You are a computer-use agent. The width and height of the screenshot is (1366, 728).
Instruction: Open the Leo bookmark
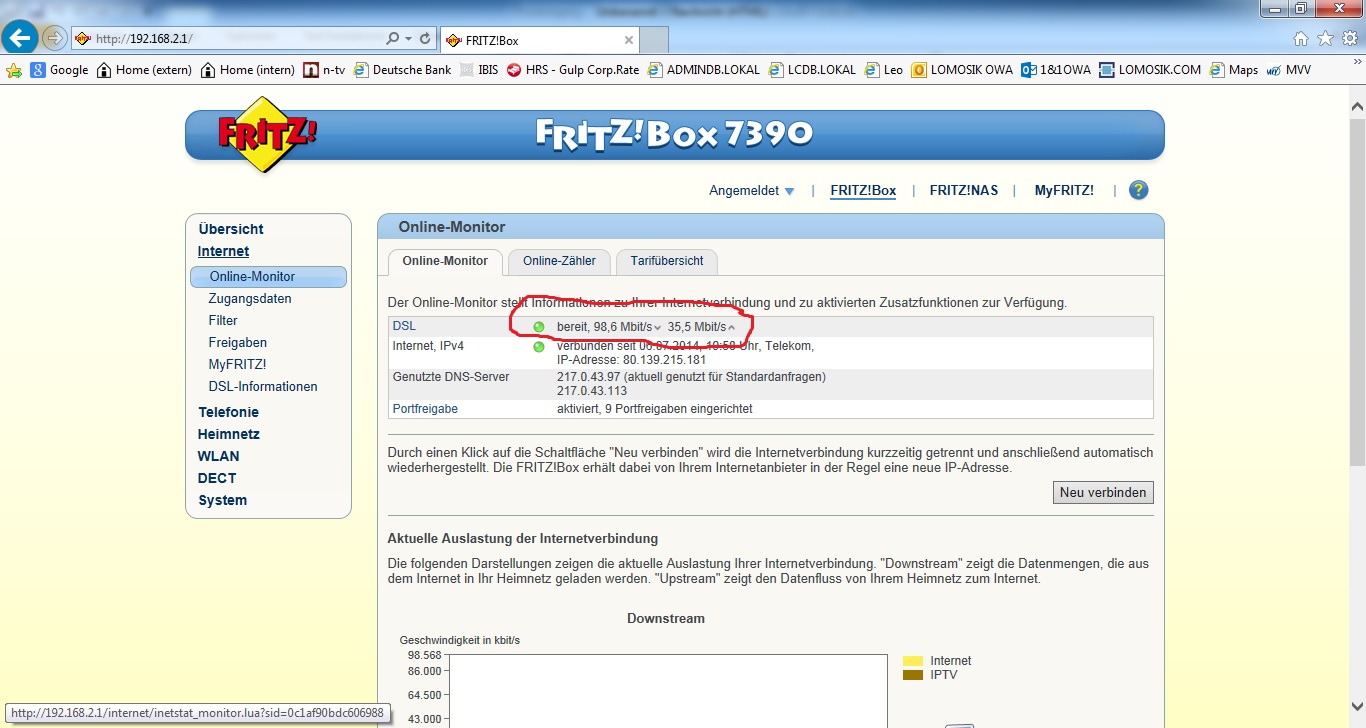pyautogui.click(x=884, y=70)
